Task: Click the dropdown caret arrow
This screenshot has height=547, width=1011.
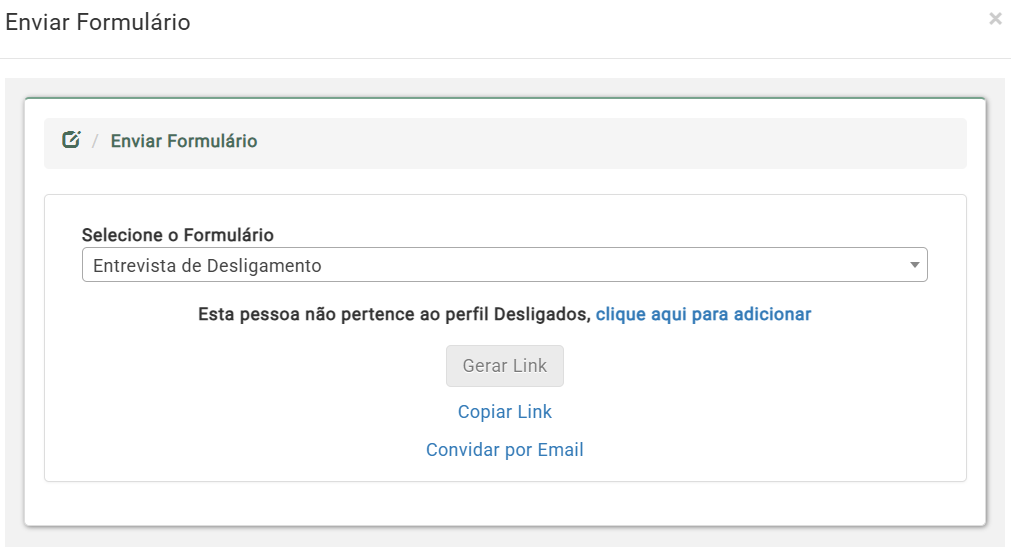Action: tap(914, 265)
